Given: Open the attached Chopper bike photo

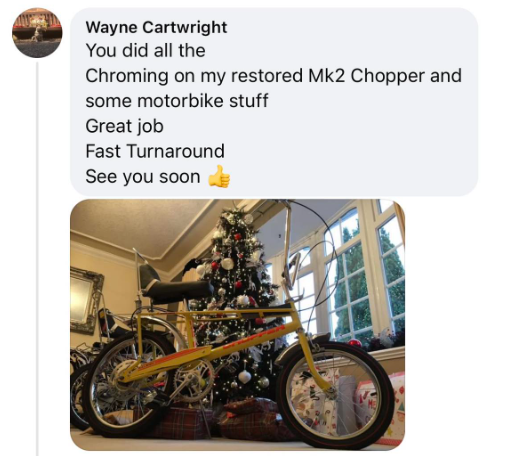Looking at the screenshot, I should pyautogui.click(x=237, y=325).
